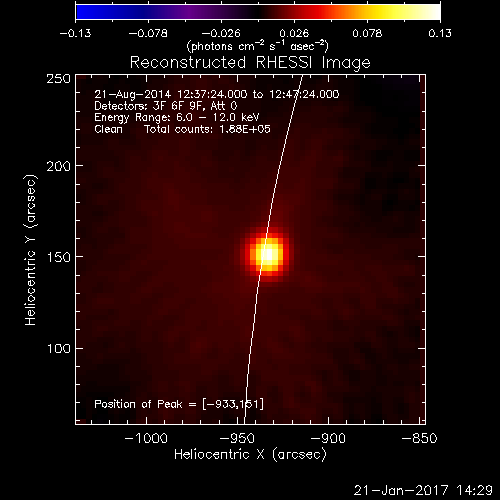
Task: Click the title 'Reconstructed RHESSI Image'
Action: pos(250,63)
